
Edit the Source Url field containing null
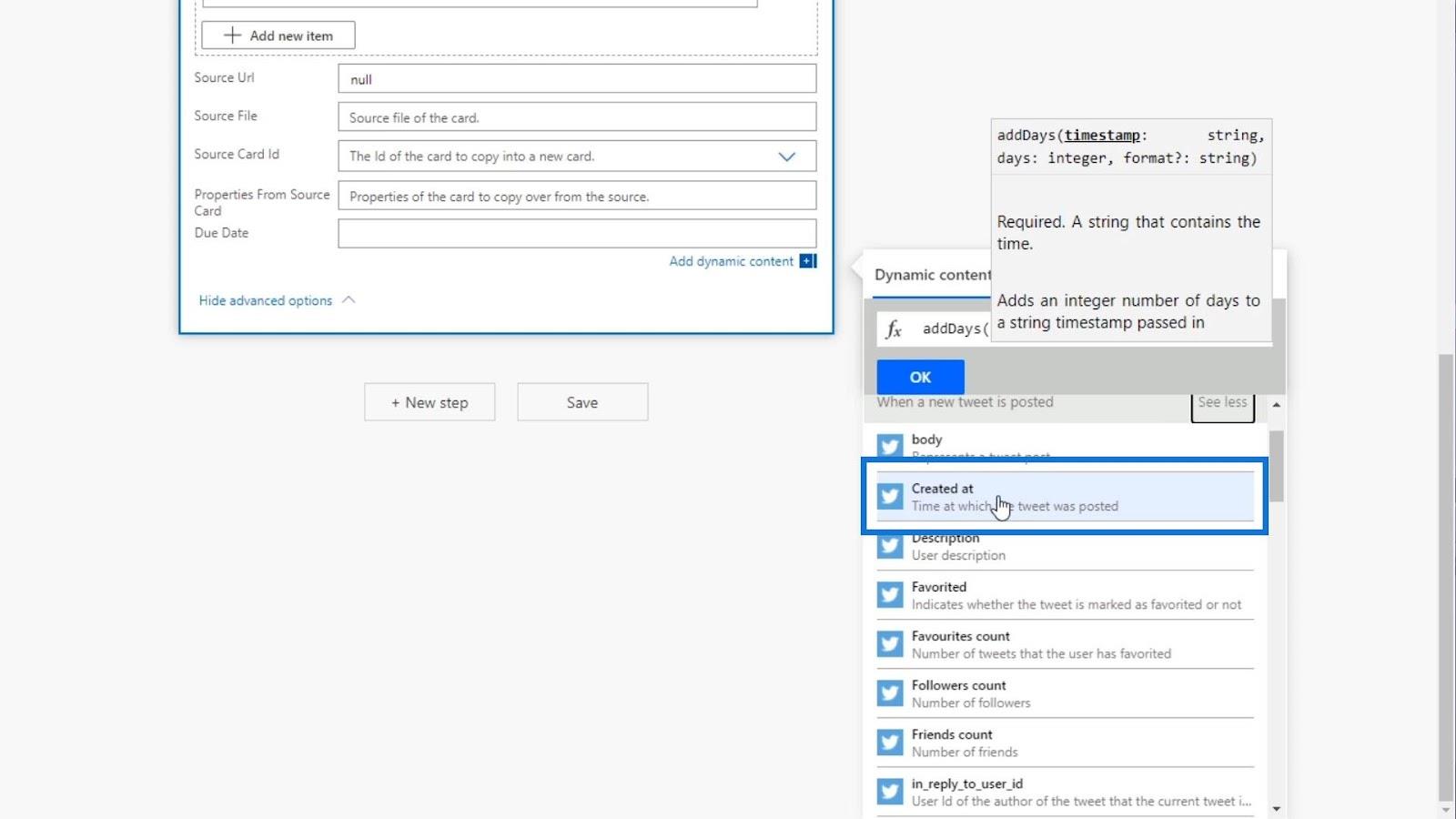(x=577, y=79)
